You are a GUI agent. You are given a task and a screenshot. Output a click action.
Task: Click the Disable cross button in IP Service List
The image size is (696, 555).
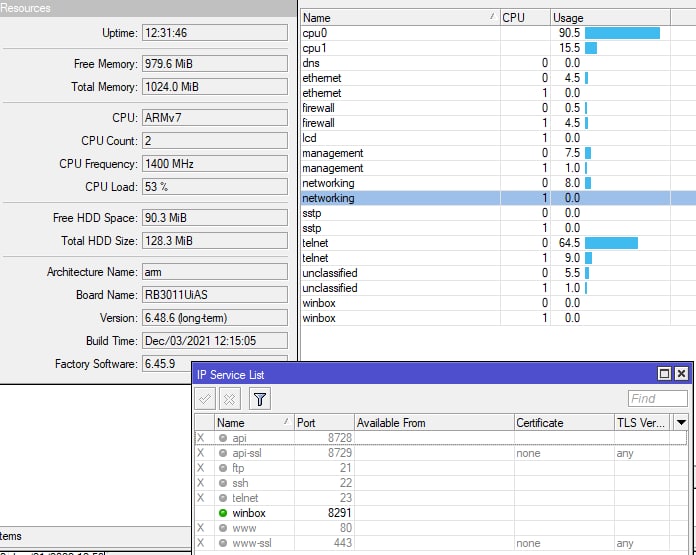coord(229,399)
